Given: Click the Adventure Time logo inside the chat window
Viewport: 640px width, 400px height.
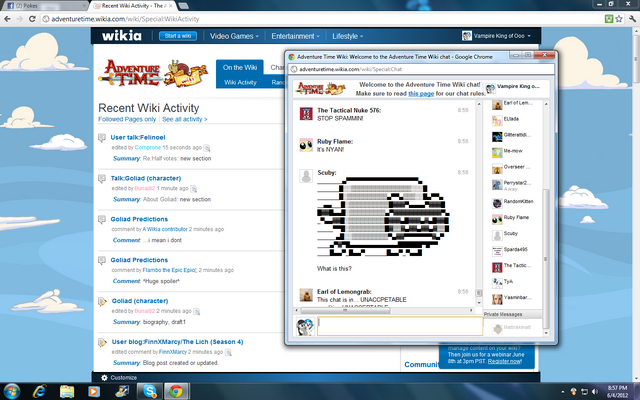Looking at the screenshot, I should click(x=321, y=88).
